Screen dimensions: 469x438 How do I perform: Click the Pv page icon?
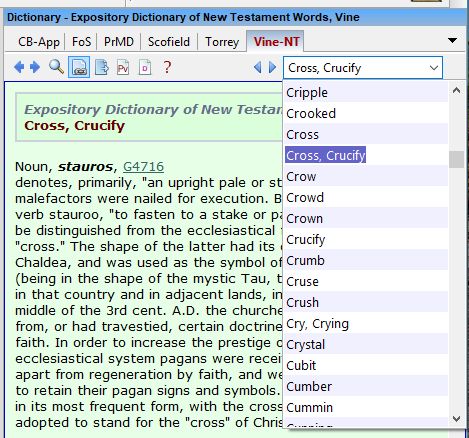(123, 67)
